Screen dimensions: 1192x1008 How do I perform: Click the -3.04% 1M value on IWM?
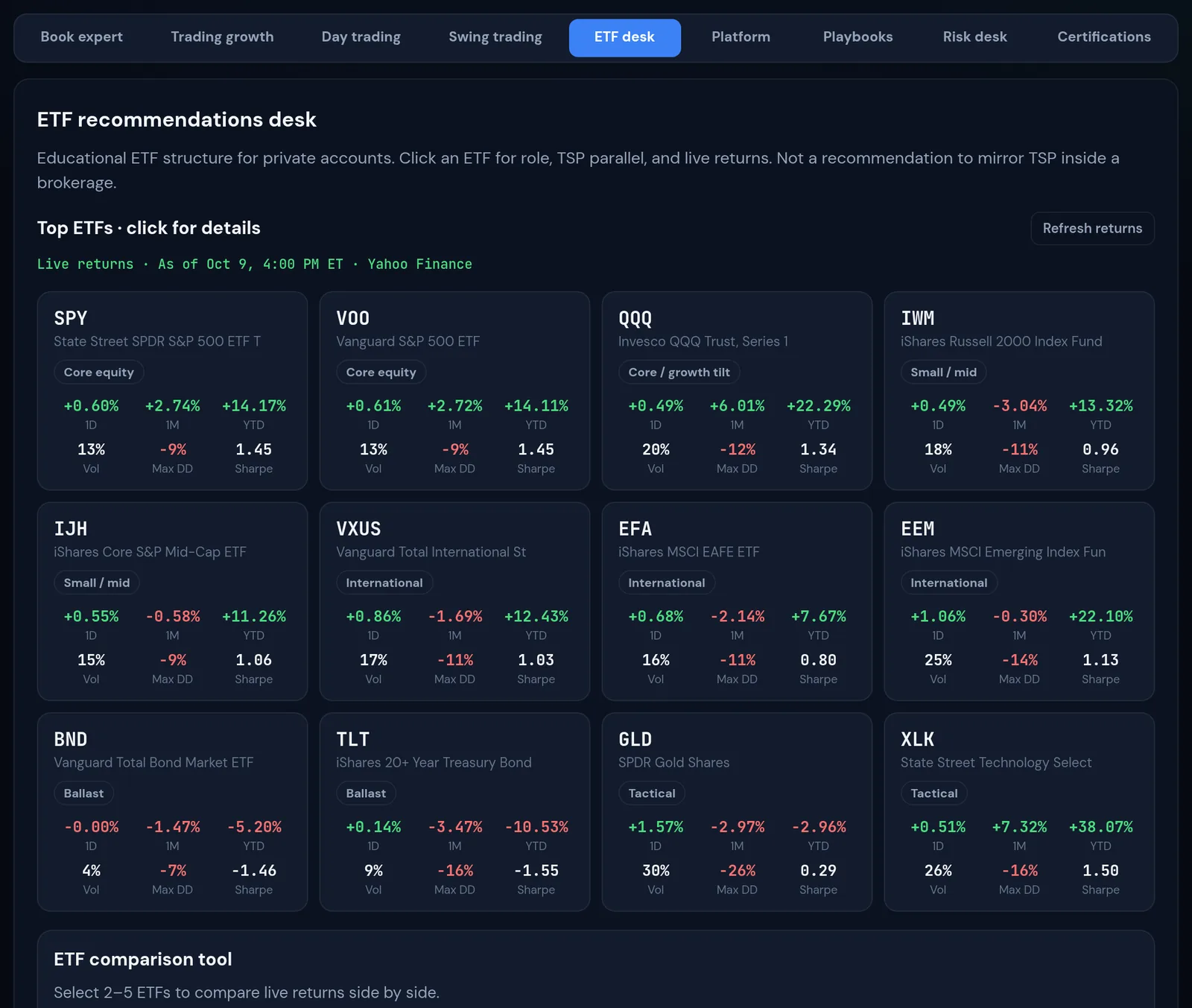coord(1019,406)
